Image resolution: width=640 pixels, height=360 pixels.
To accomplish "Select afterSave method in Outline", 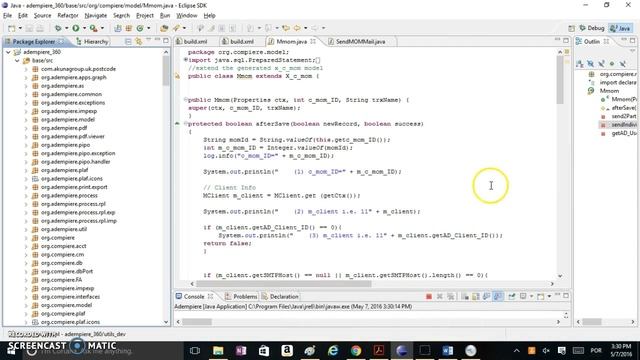I will [623, 108].
